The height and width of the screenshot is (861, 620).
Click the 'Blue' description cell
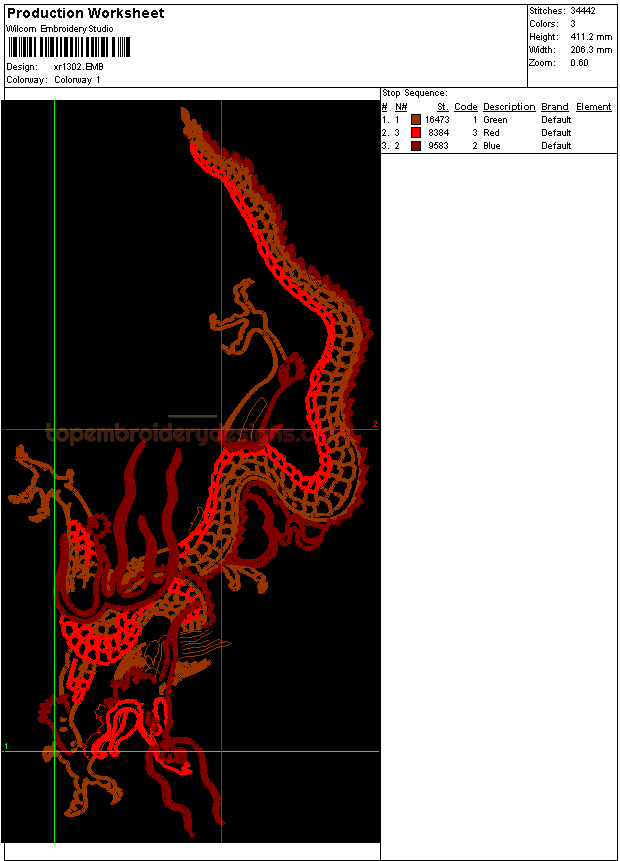[492, 146]
